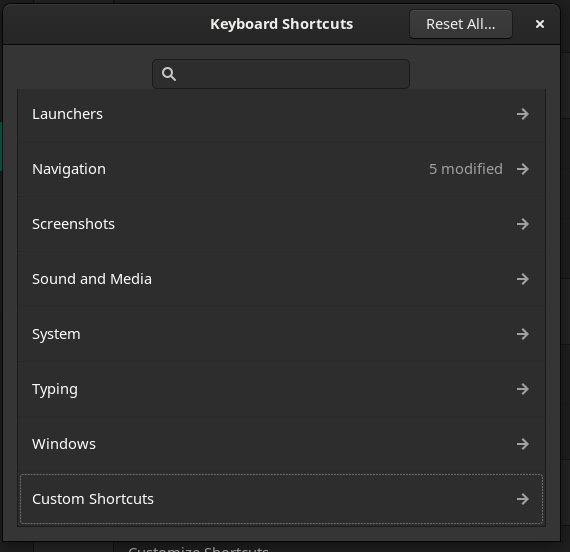This screenshot has height=552, width=570.
Task: Open the Typing shortcuts category
Action: click(281, 389)
